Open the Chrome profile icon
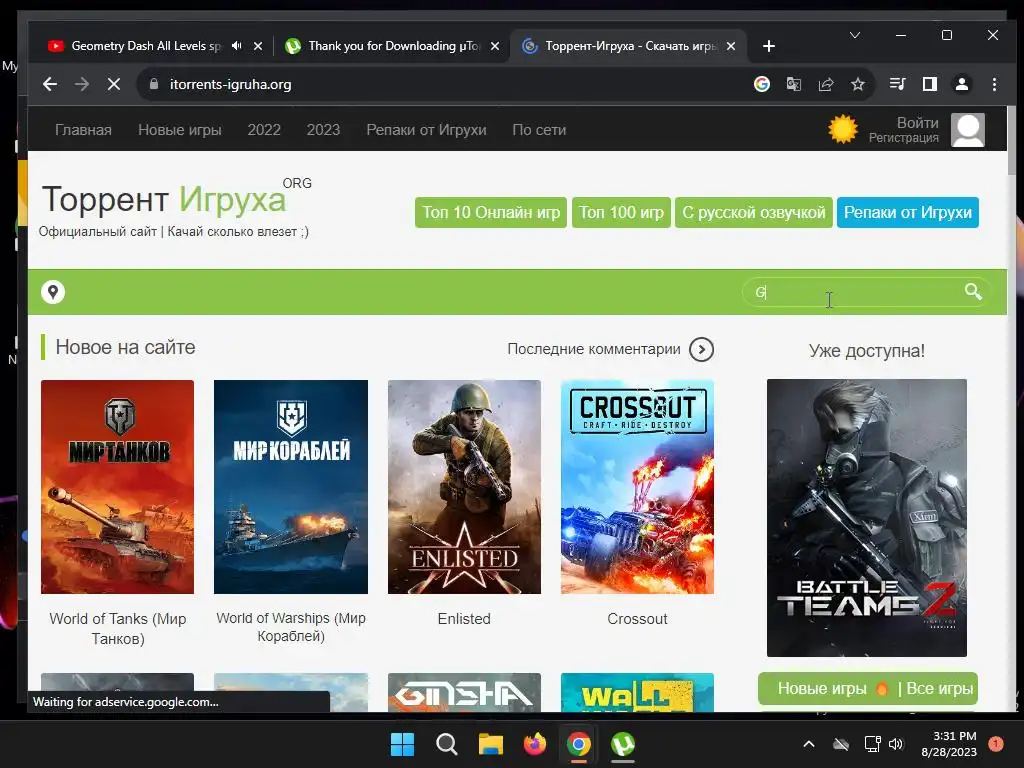1024x768 pixels. [962, 84]
